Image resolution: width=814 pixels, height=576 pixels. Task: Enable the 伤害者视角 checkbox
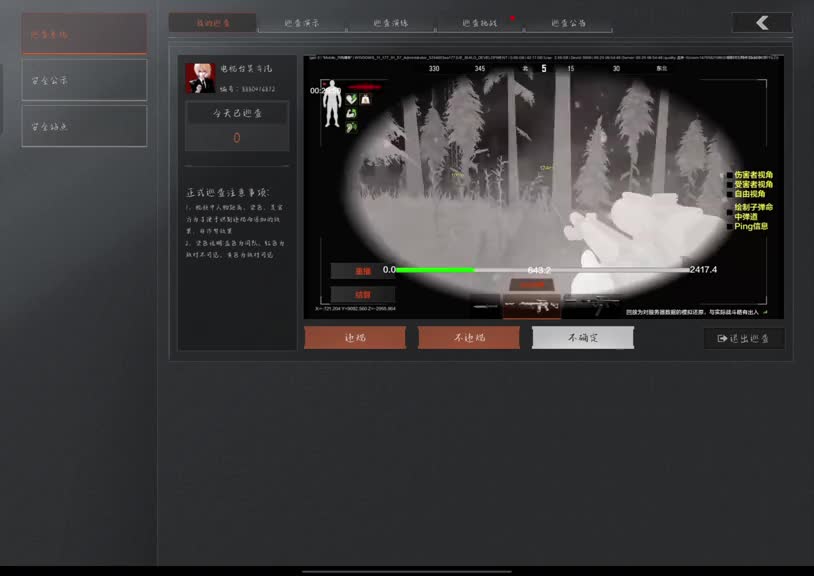coord(729,175)
